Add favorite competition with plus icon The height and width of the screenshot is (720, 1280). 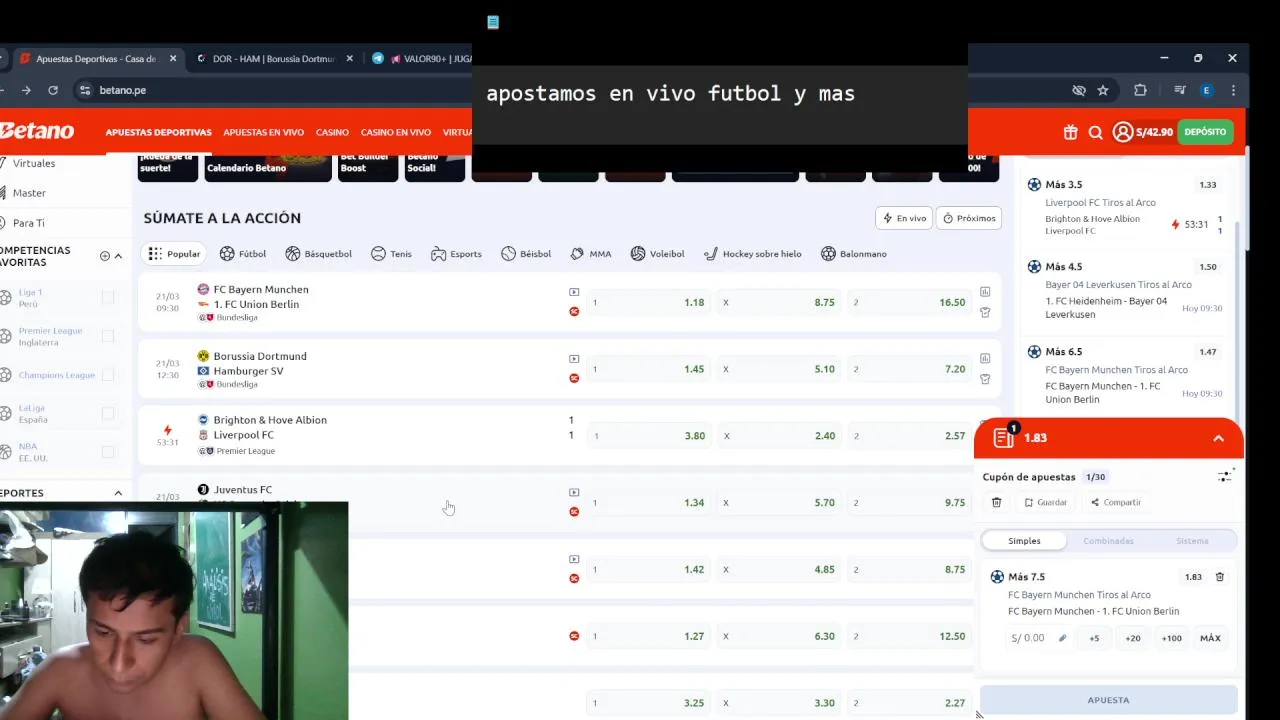pyautogui.click(x=105, y=256)
